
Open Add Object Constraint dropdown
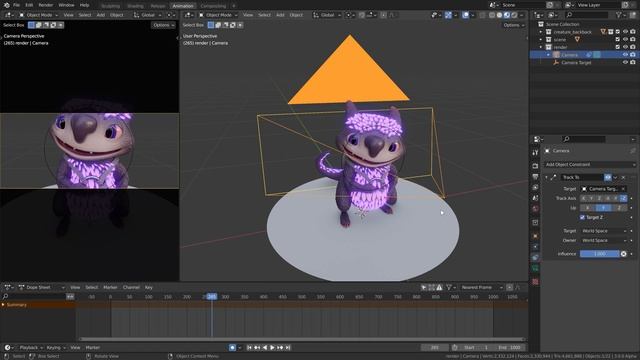pos(590,164)
